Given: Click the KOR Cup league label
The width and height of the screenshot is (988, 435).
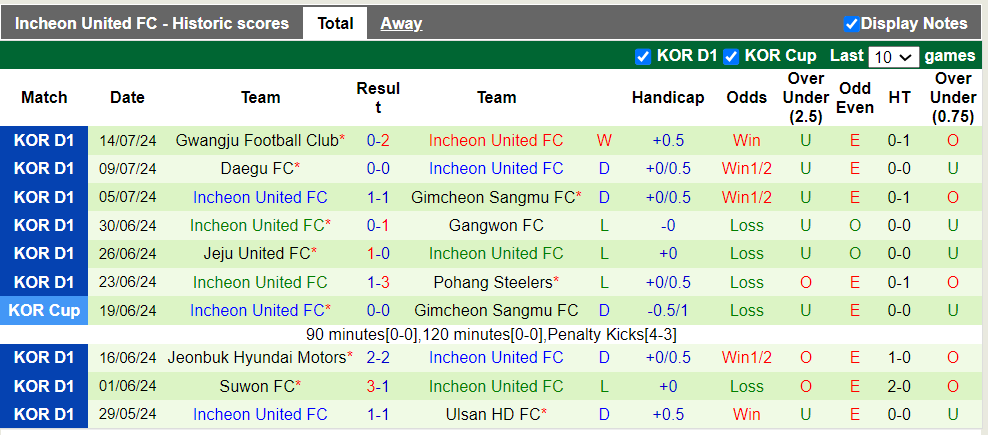Looking at the screenshot, I should click(44, 310).
